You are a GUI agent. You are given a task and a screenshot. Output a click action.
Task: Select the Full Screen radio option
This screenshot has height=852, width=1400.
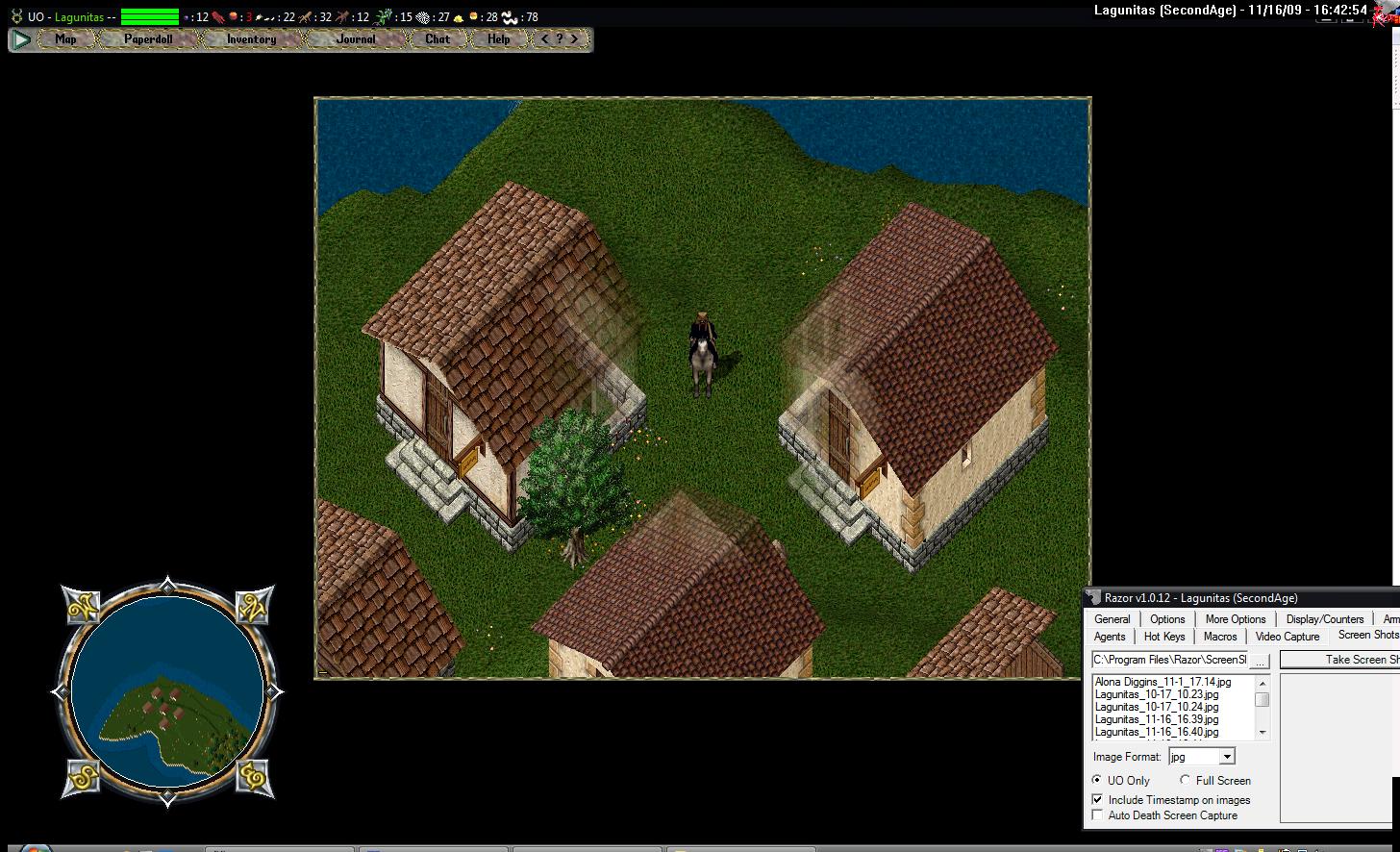coord(1185,780)
